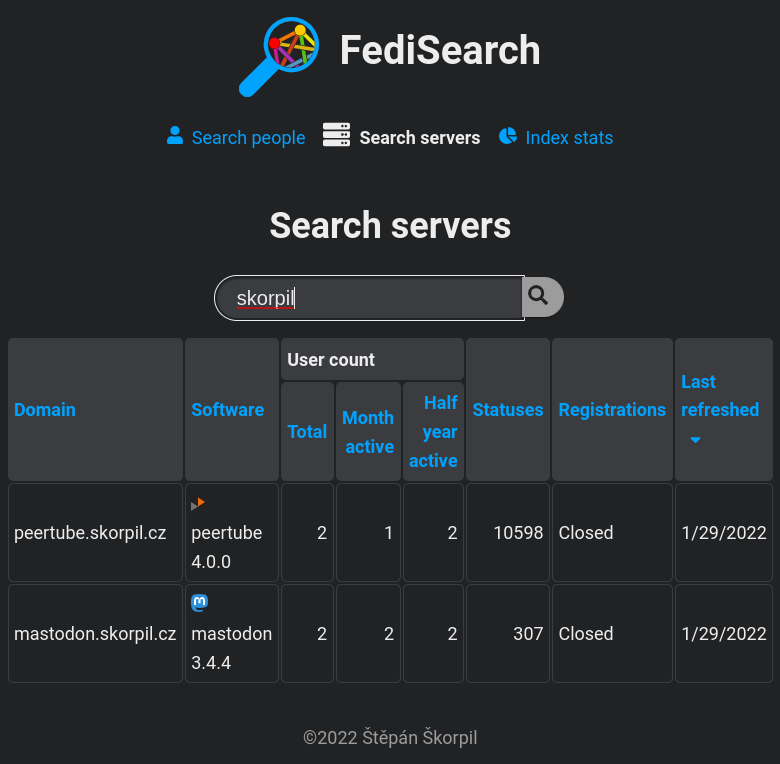
Task: Sort servers by Total user count
Action: tap(307, 432)
